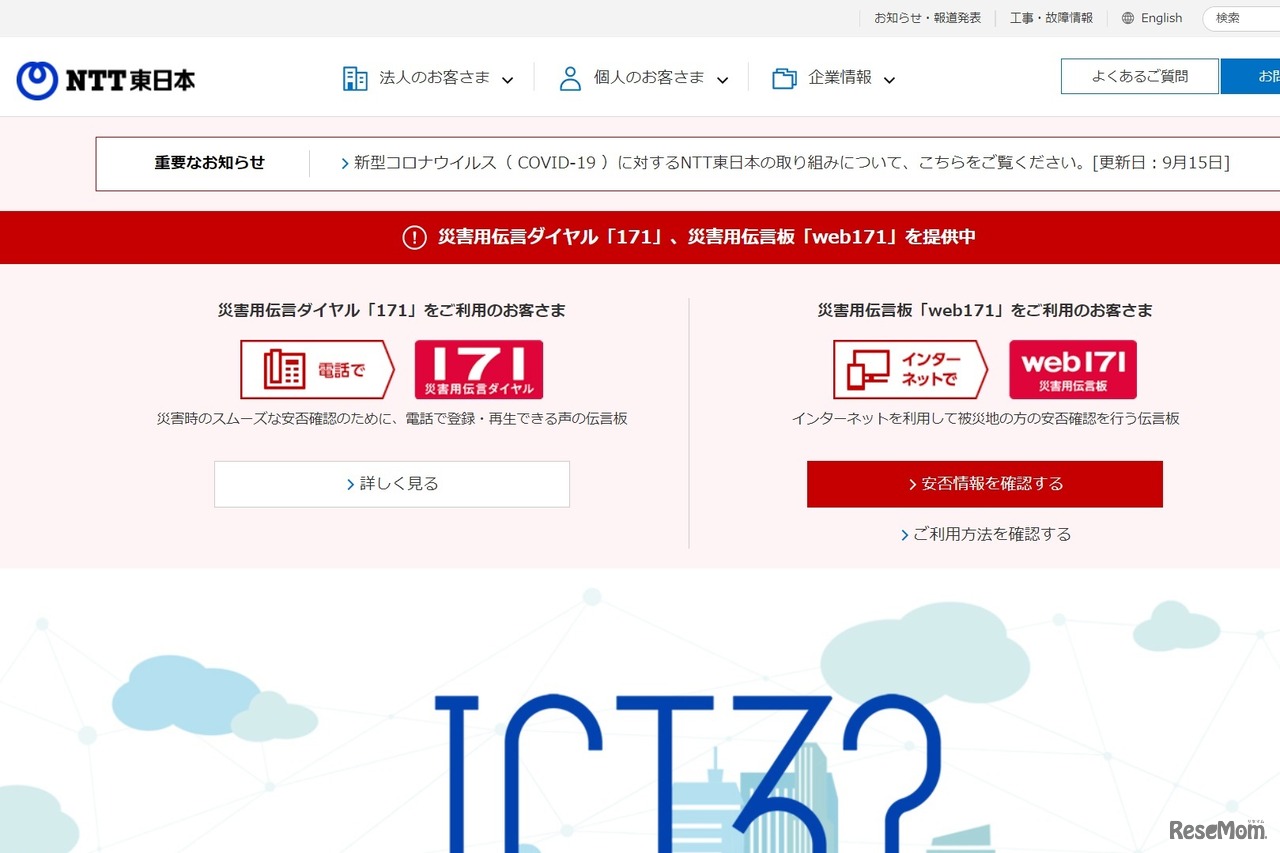The image size is (1280, 853).
Task: Click the NTT East circular logo
Action: [x=37, y=80]
